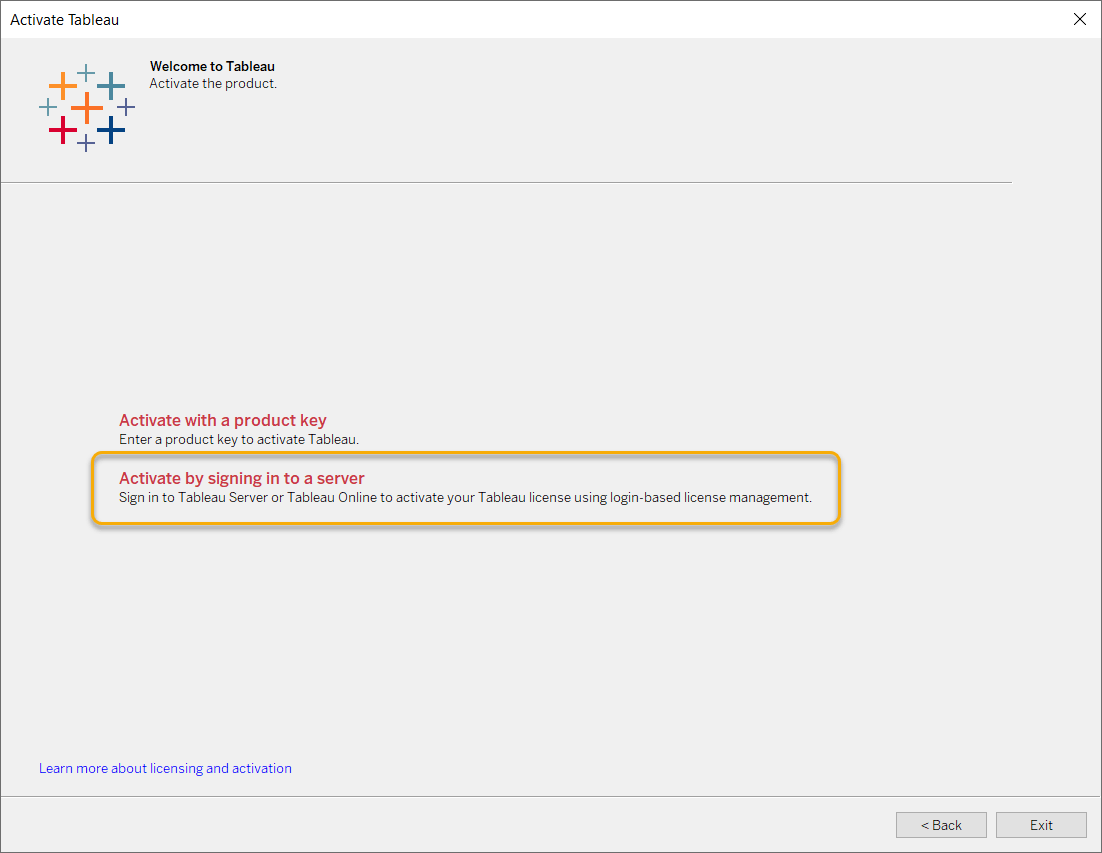Choose Activate with a product key
The height and width of the screenshot is (853, 1102).
(222, 420)
